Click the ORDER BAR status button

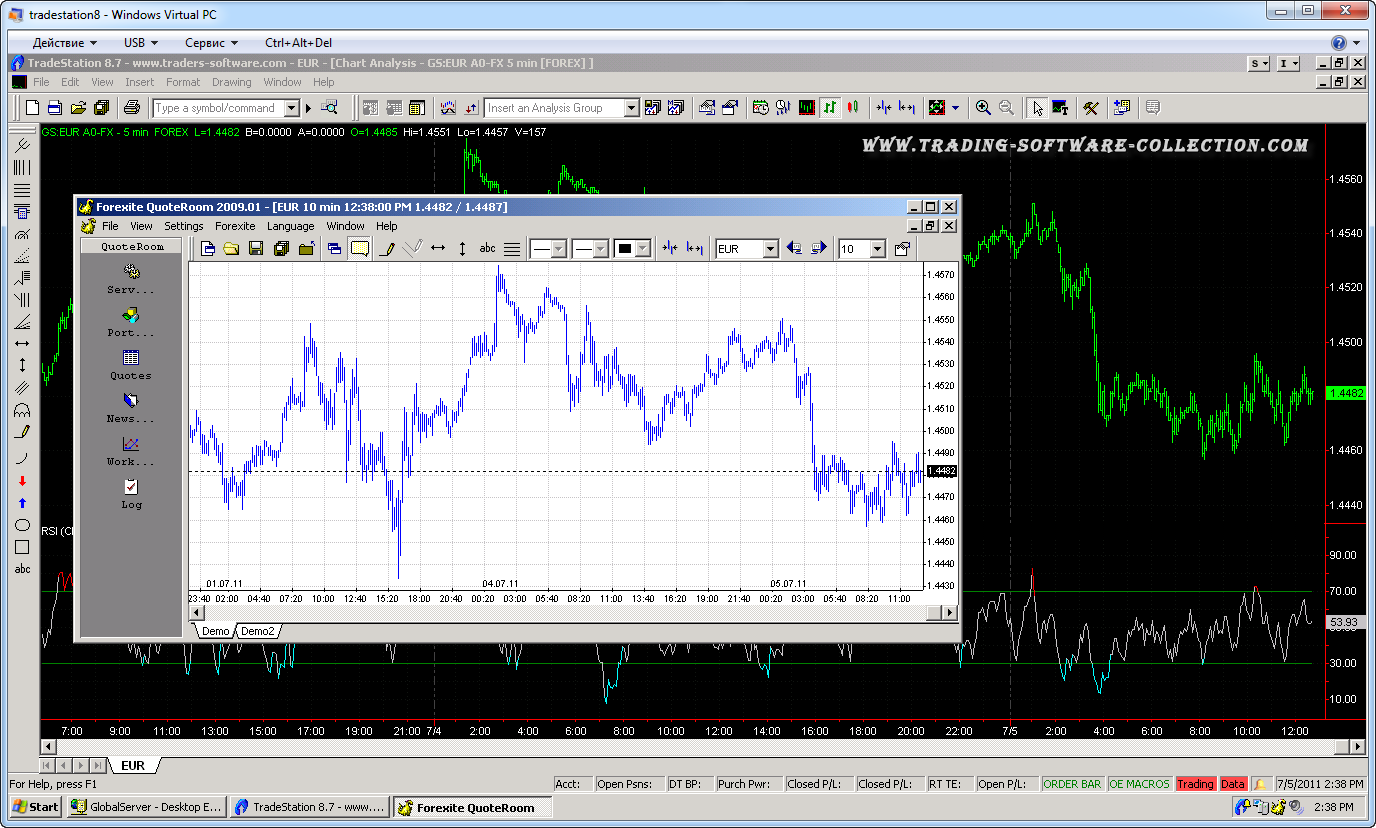tap(1072, 784)
